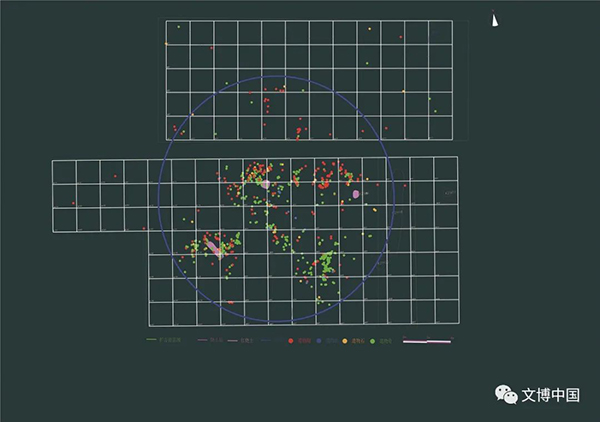Click the blue dot in the legend

coord(318,341)
